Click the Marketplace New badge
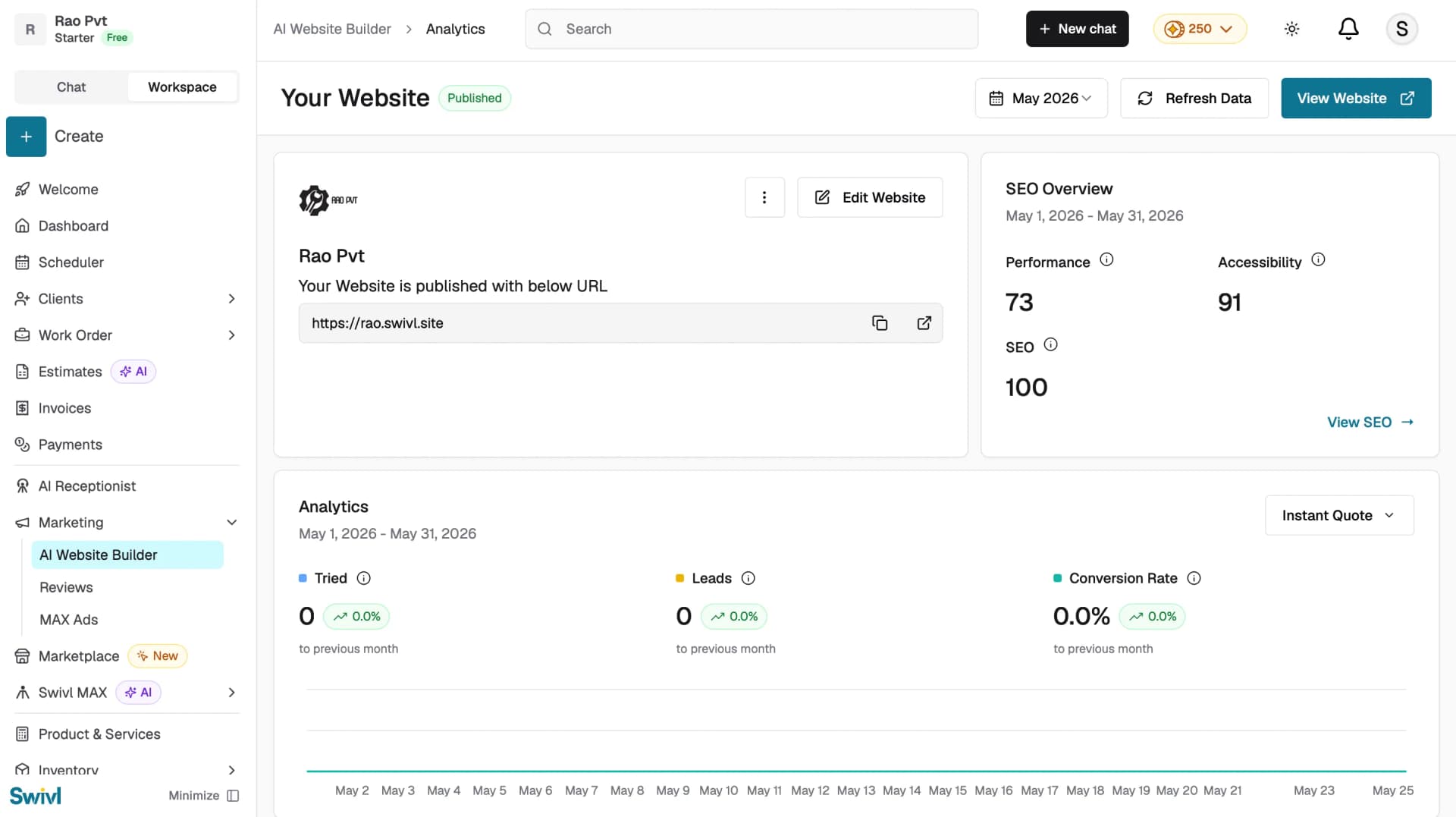The image size is (1456, 817). pos(158,656)
